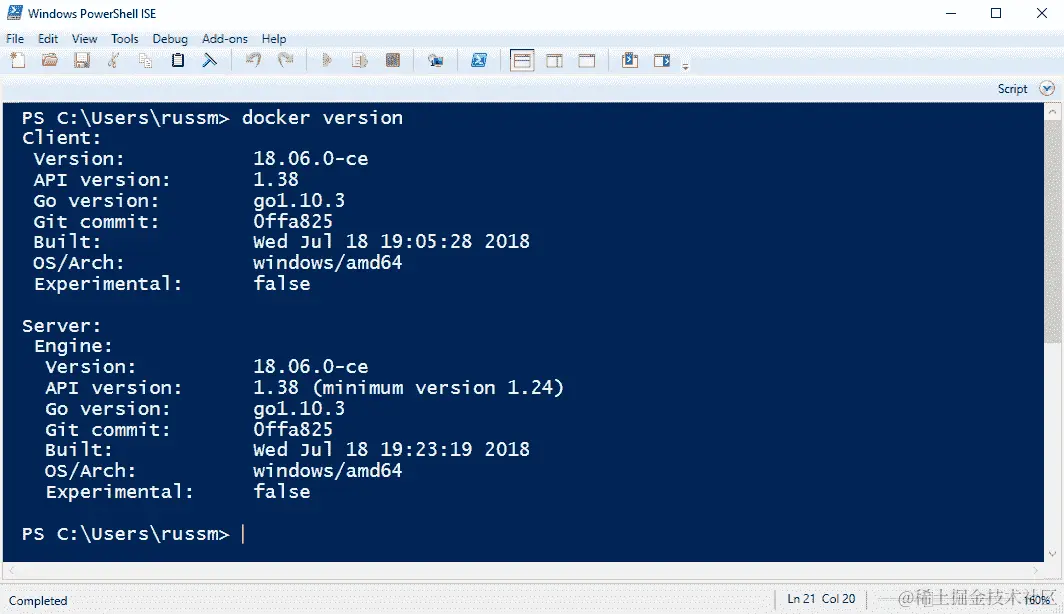Click 'docker version' command text
This screenshot has width=1064, height=614.
322,117
